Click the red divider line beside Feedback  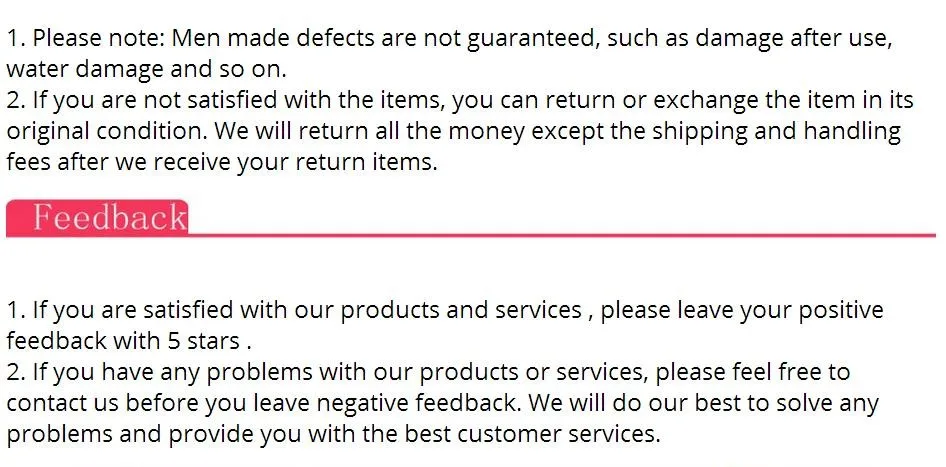pos(562,235)
